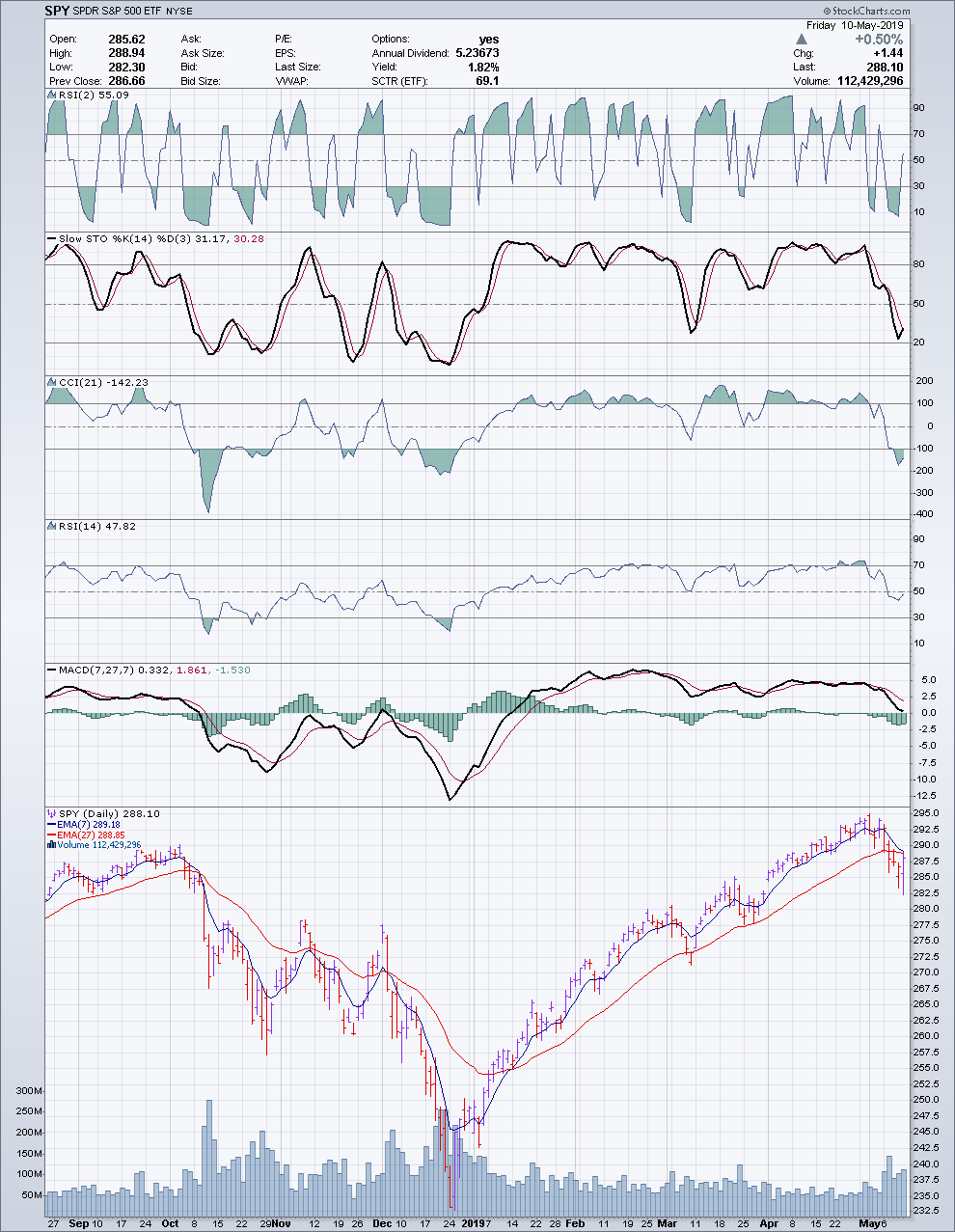Viewport: 955px width, 1232px height.
Task: Click the SPY (Daily) price bars icon
Action: (x=52, y=814)
